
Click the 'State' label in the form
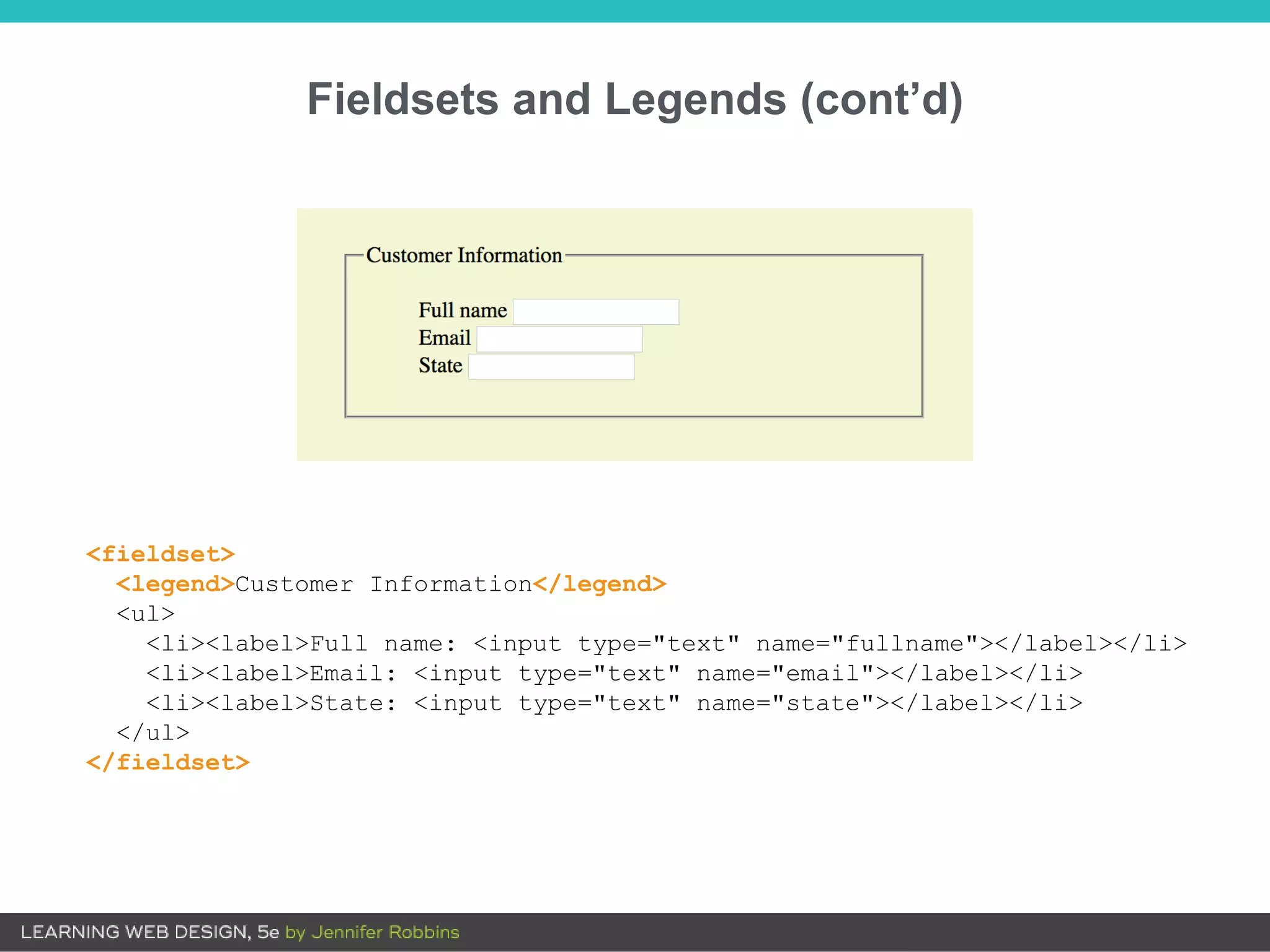point(440,366)
